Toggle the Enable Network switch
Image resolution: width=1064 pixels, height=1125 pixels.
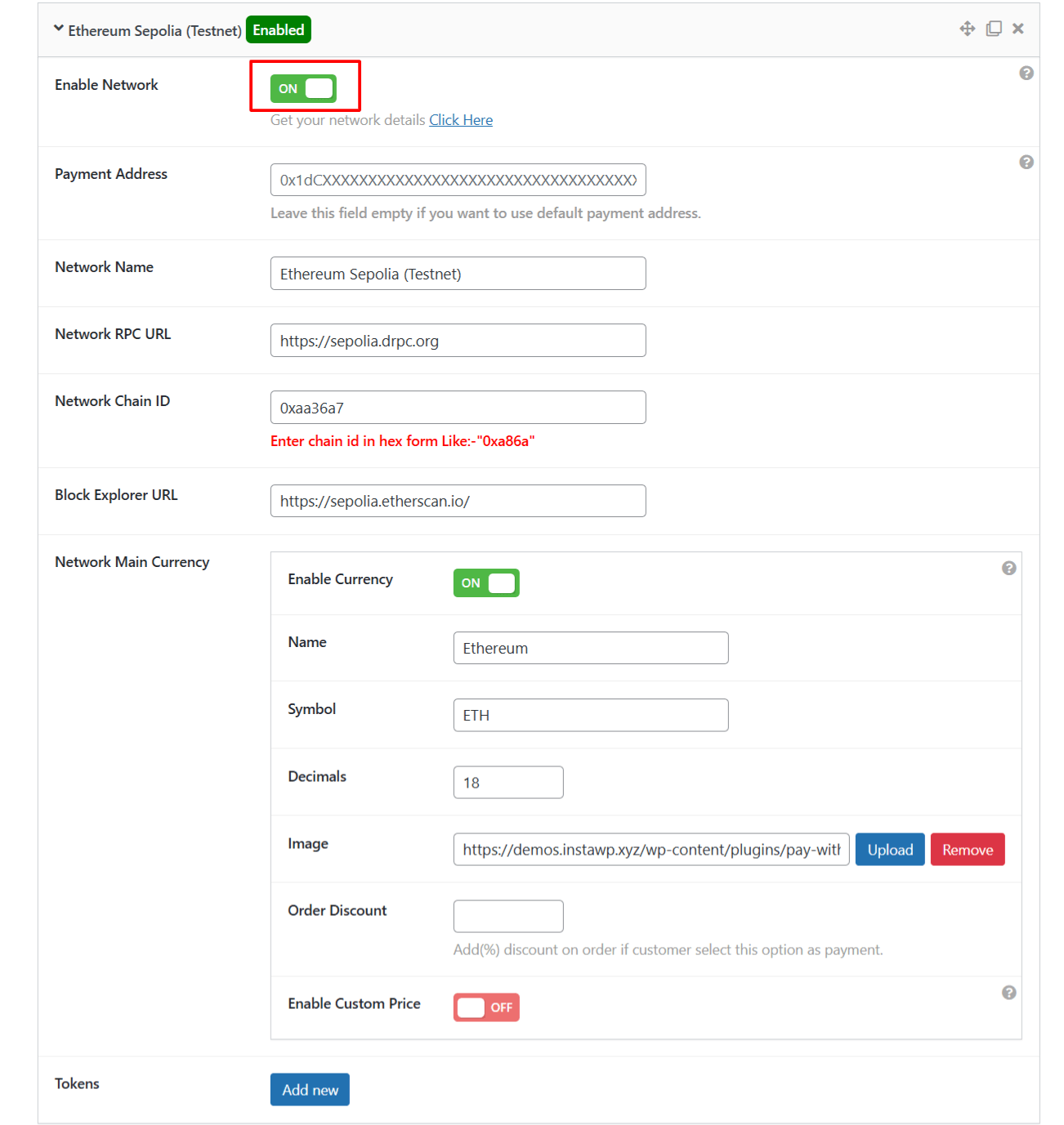[x=303, y=88]
